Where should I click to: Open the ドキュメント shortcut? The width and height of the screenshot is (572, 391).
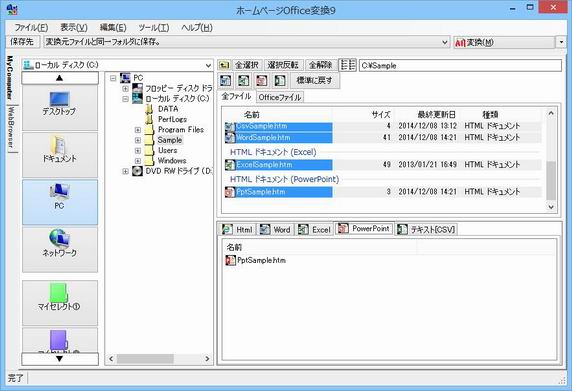60,155
